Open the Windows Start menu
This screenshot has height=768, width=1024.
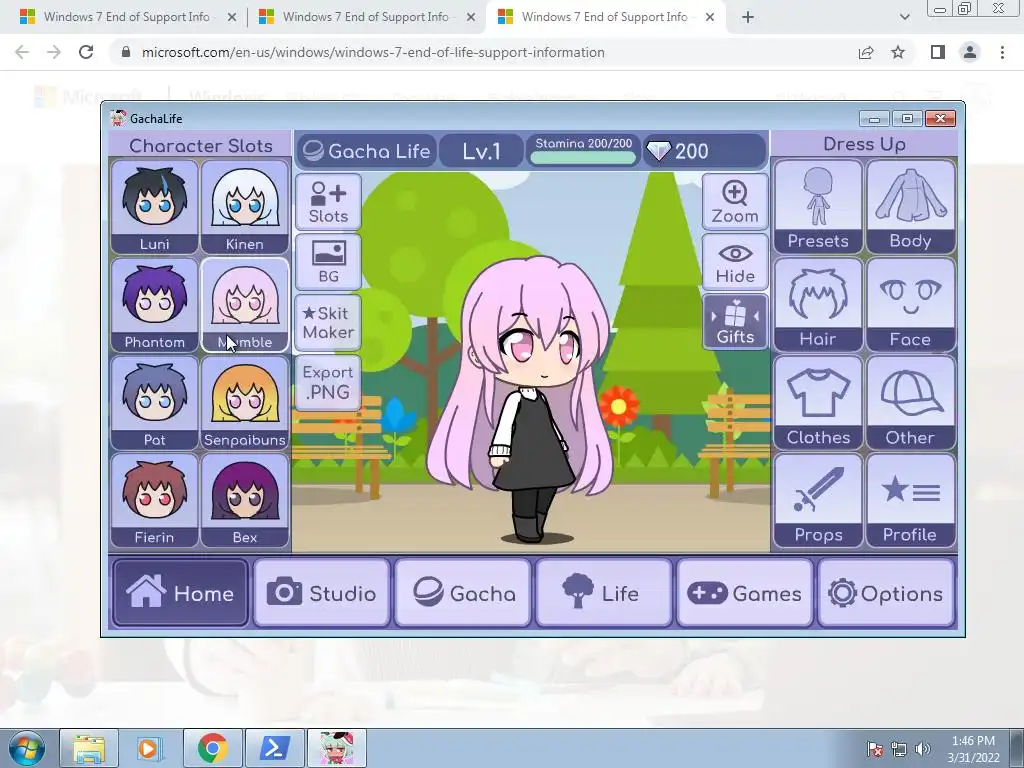pos(26,748)
